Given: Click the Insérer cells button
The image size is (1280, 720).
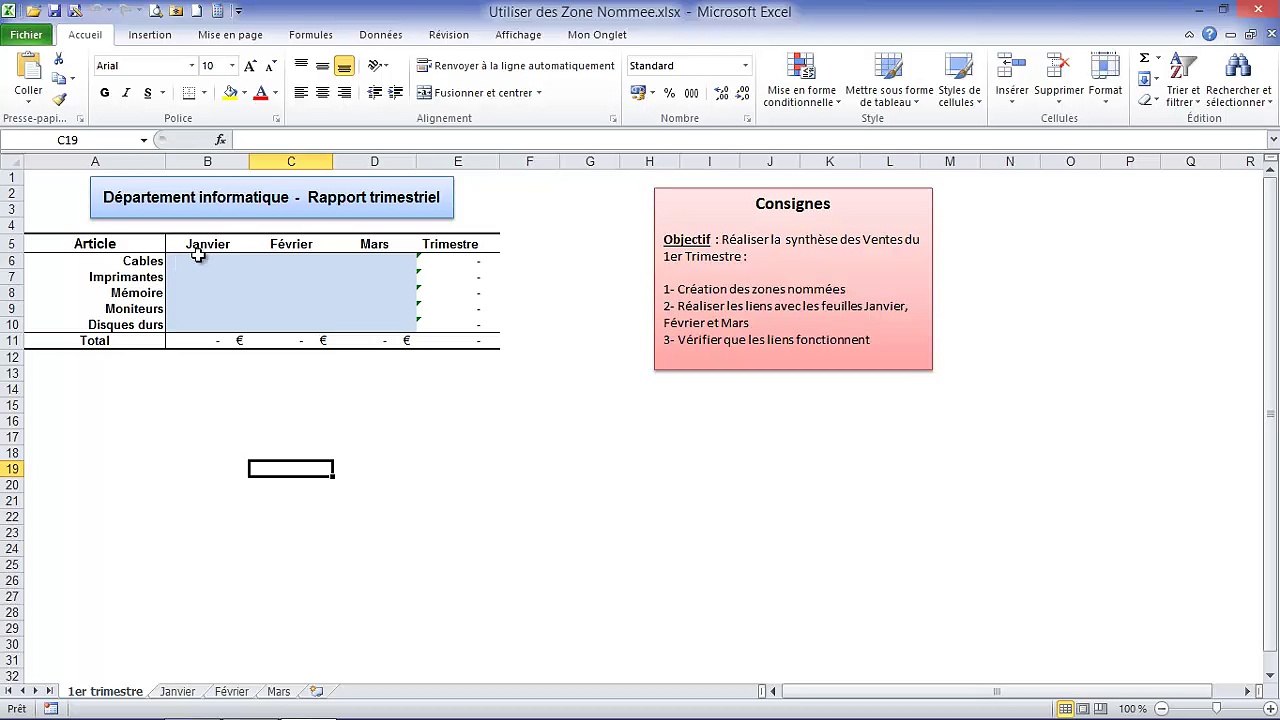Looking at the screenshot, I should pyautogui.click(x=1012, y=78).
